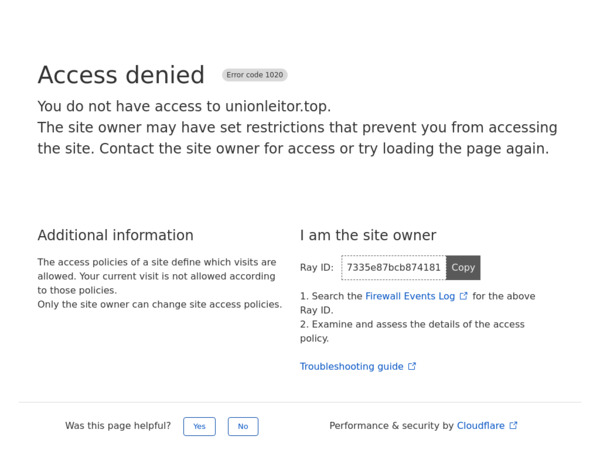This screenshot has width=600, height=450.
Task: Select the Ray ID value field
Action: (x=393, y=268)
